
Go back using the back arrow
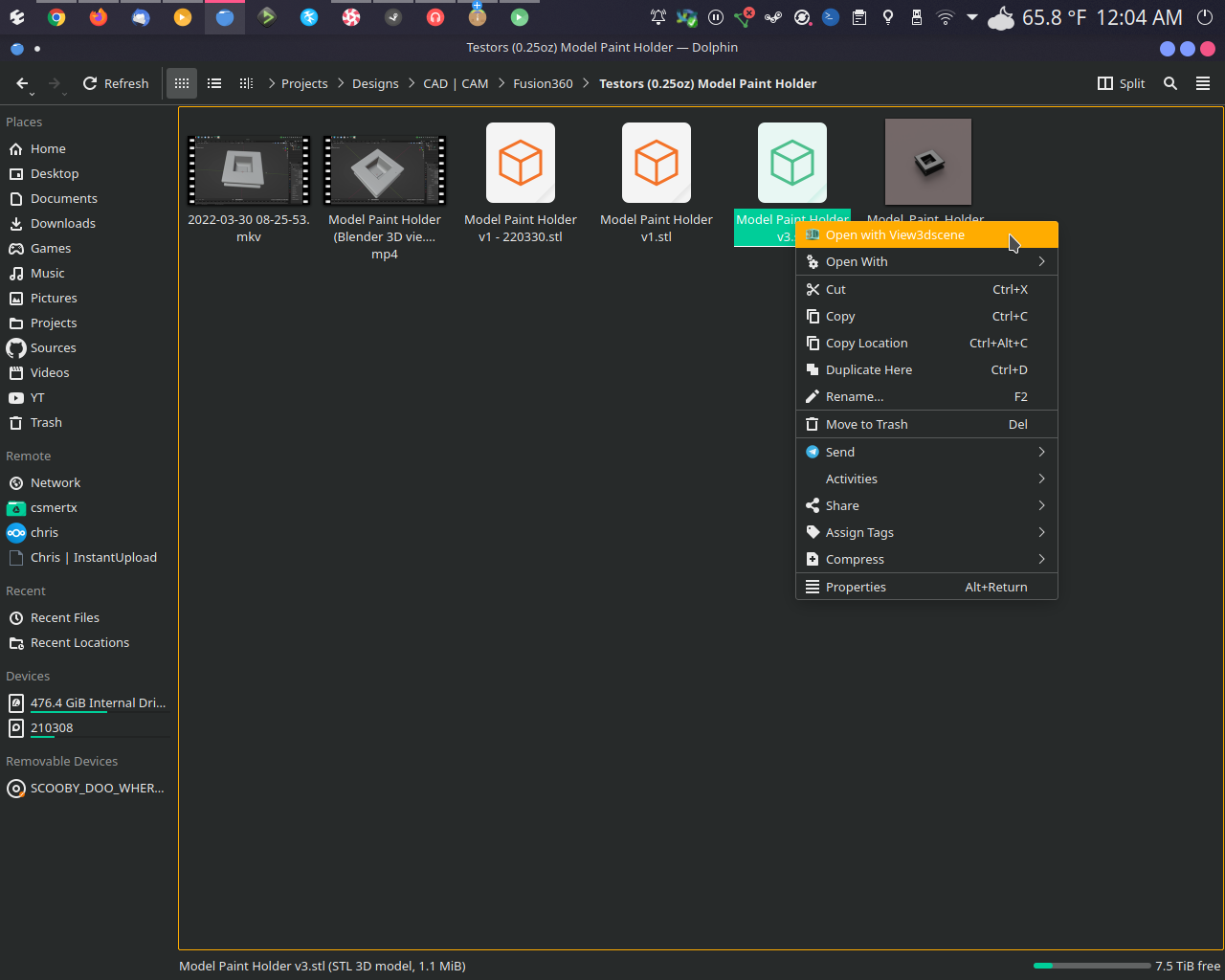22,84
